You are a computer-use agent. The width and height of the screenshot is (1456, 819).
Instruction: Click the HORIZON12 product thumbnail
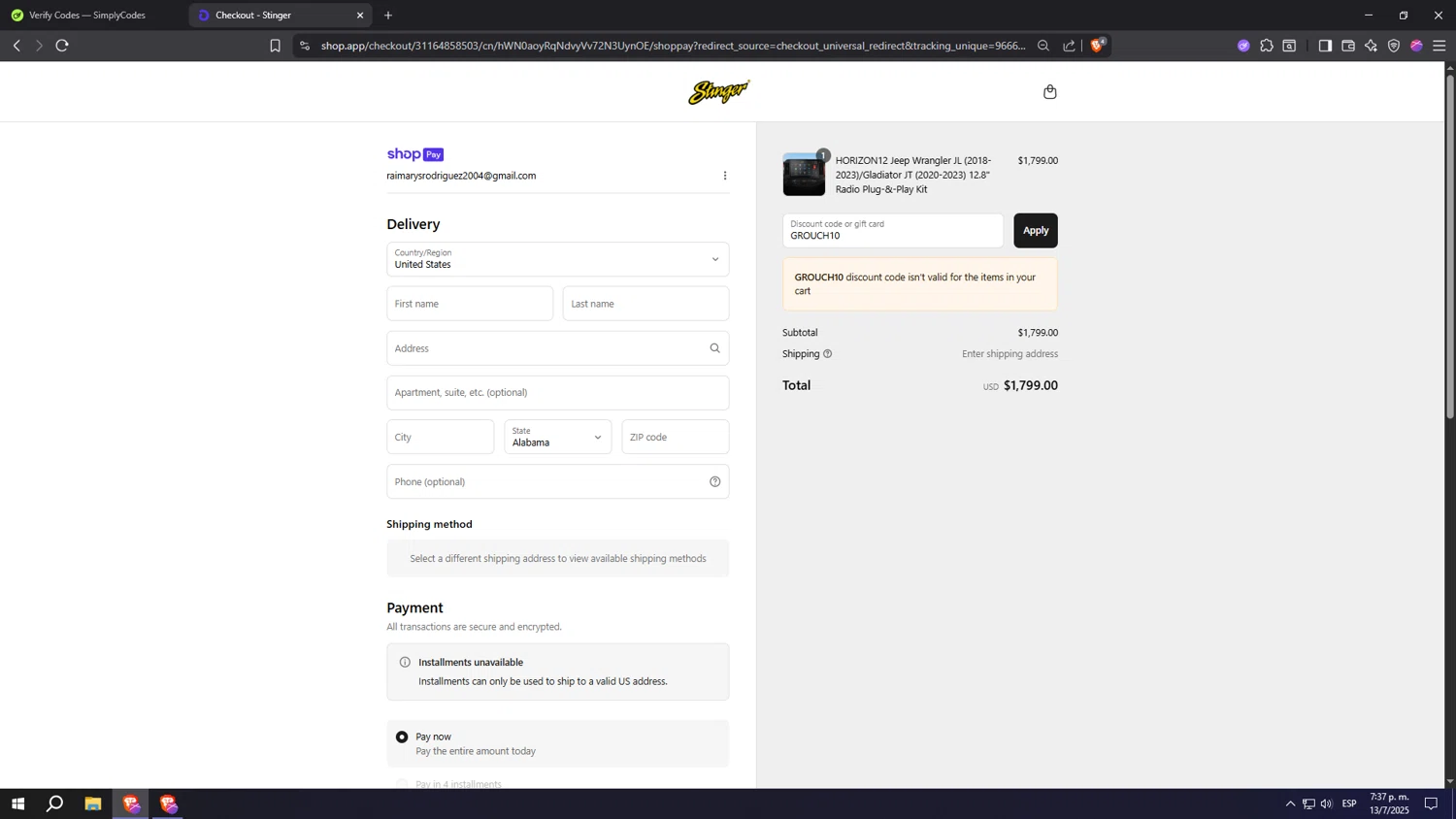[804, 175]
